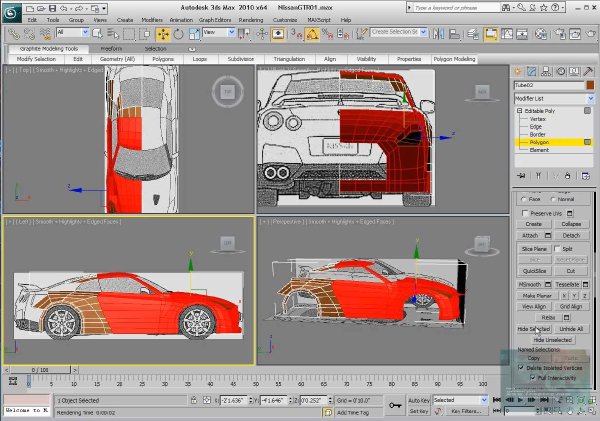The height and width of the screenshot is (421, 600).
Task: Activate the Select and Scale tool
Action: coord(194,34)
